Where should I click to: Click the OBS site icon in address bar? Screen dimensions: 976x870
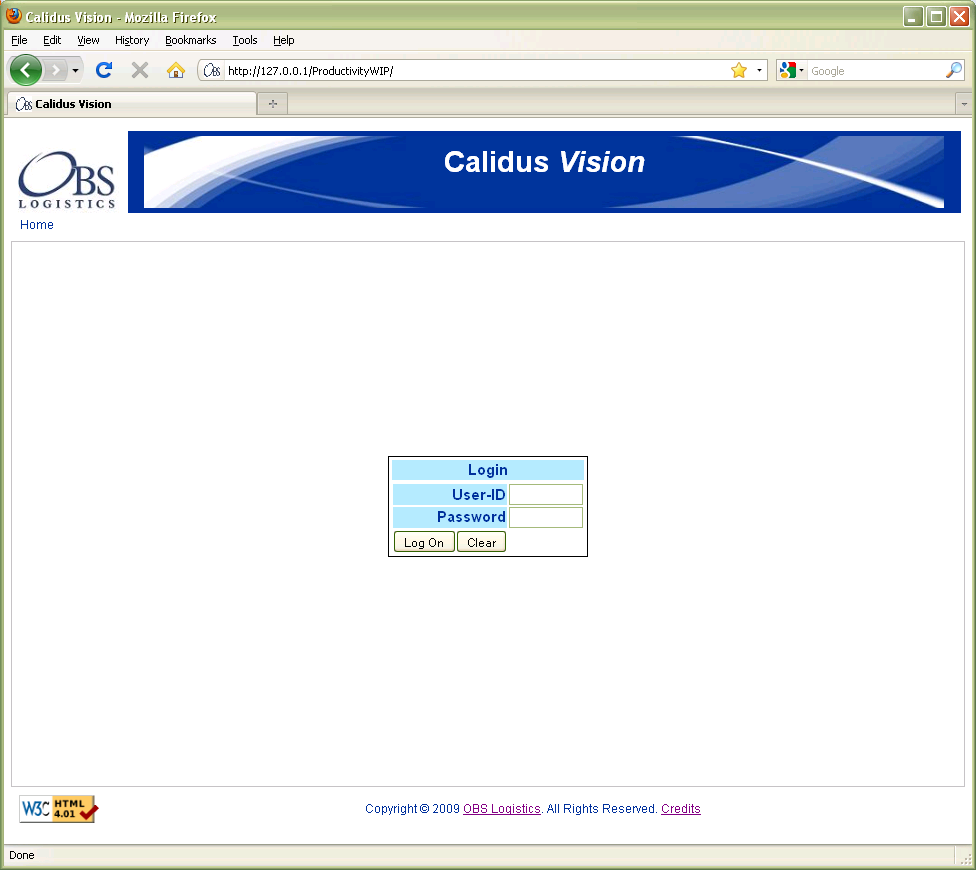(x=212, y=70)
